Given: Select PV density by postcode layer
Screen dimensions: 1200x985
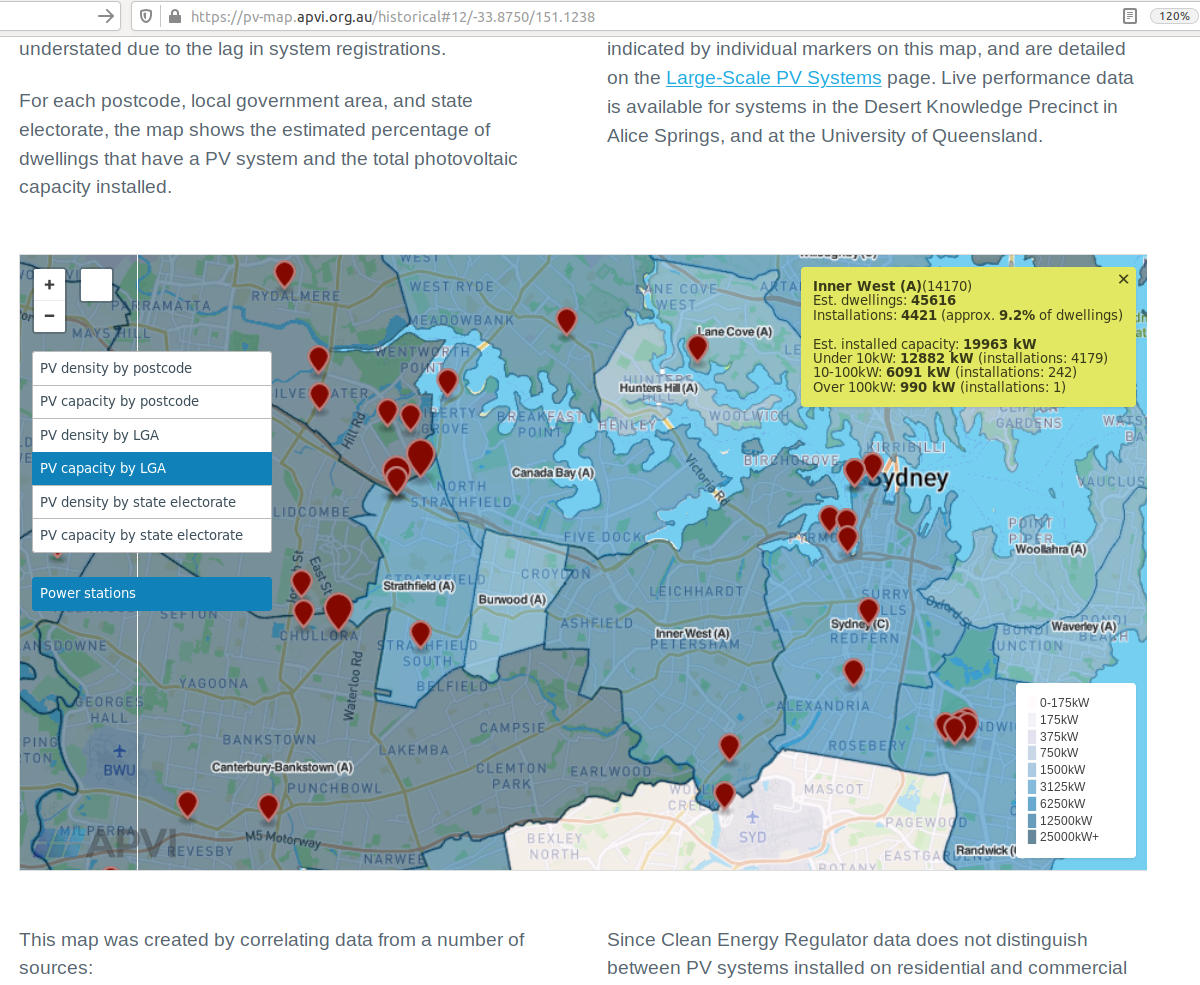Looking at the screenshot, I should tap(151, 368).
